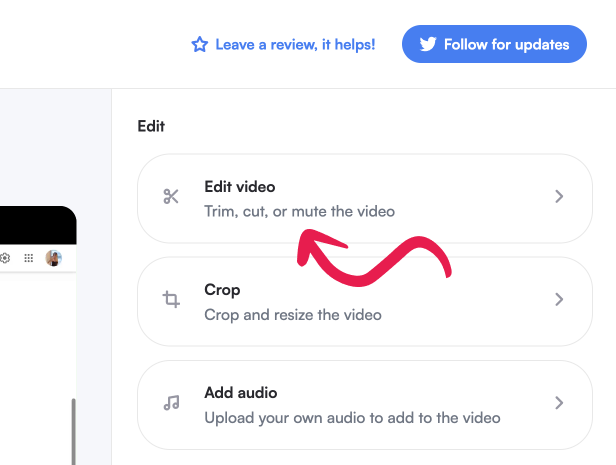Choose the Crop menu item
This screenshot has width=616, height=465.
(x=222, y=290)
